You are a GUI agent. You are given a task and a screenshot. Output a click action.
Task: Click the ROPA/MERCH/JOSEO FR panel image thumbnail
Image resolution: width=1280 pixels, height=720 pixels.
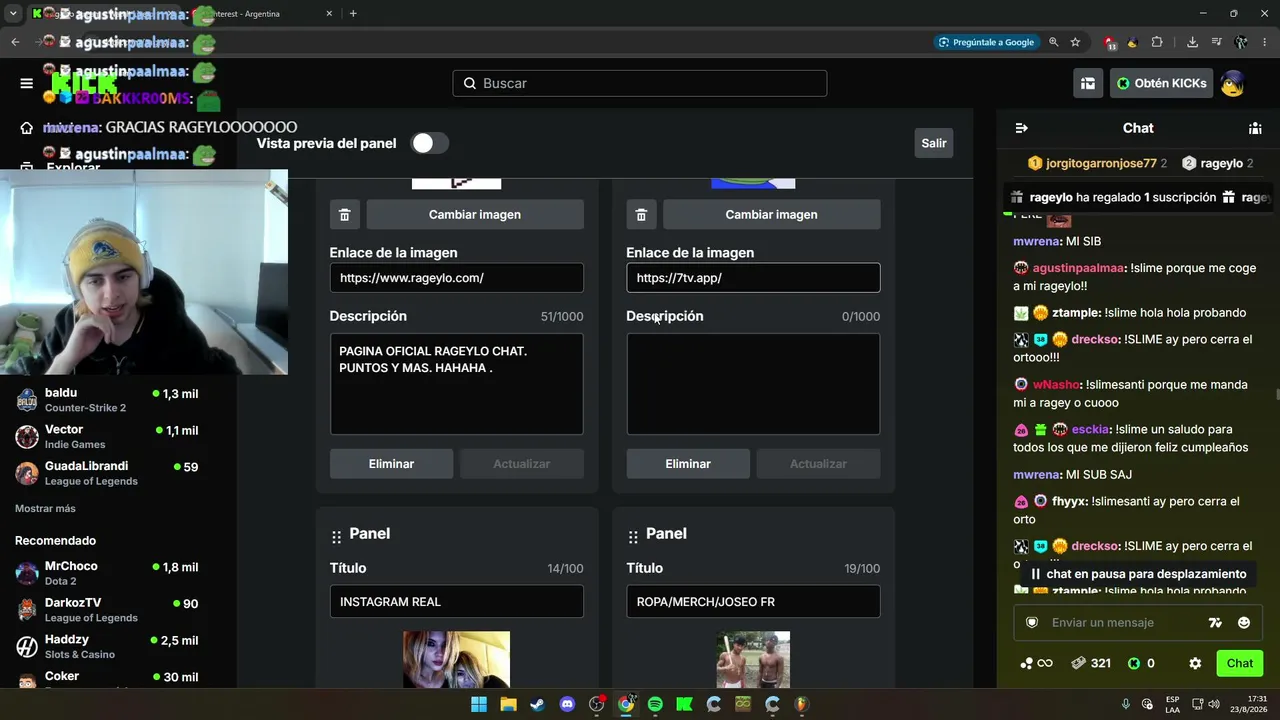click(x=753, y=660)
